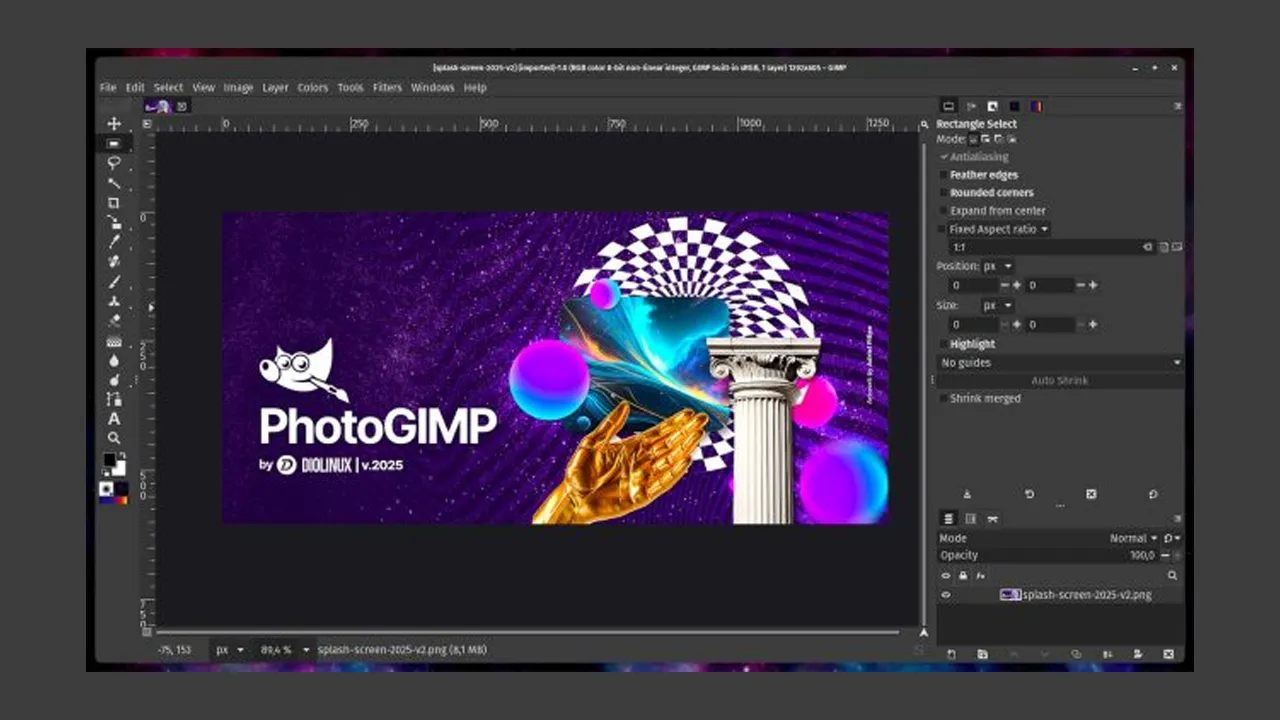The image size is (1280, 720).
Task: Select the Clone stamp tool
Action: 114,301
